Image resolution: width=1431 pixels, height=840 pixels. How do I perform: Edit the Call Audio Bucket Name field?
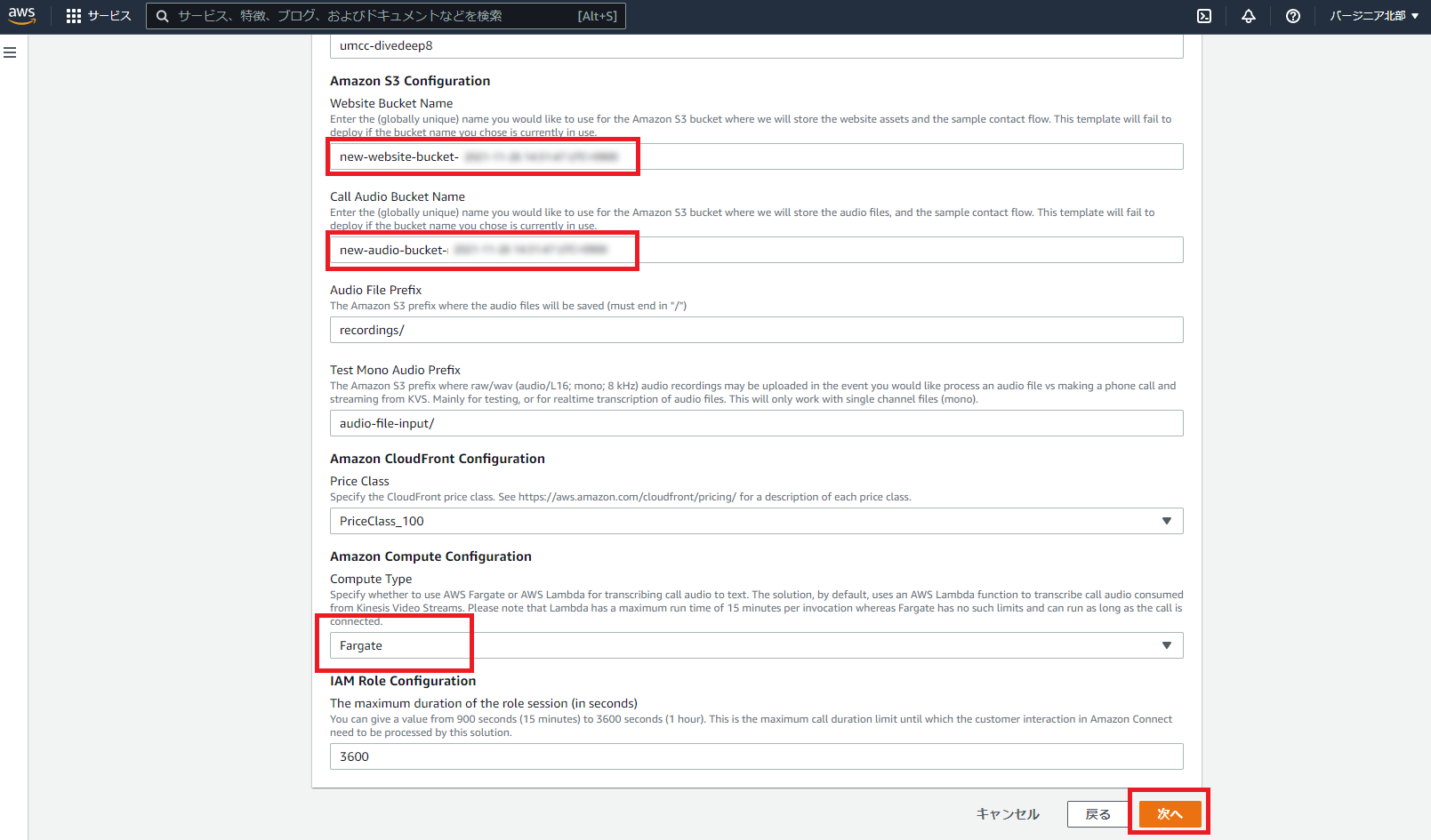[x=756, y=250]
